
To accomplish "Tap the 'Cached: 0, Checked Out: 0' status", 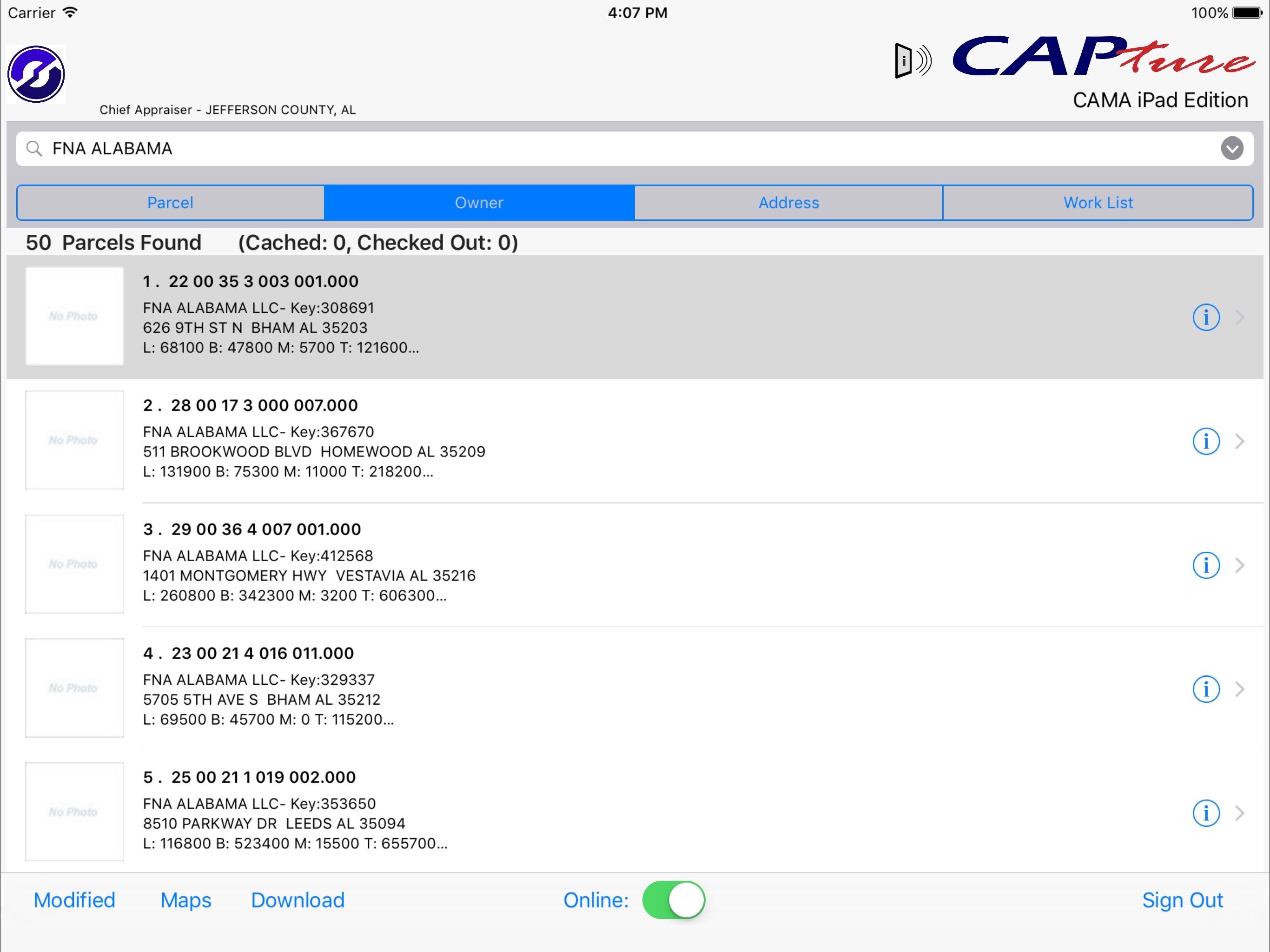I will pos(378,243).
